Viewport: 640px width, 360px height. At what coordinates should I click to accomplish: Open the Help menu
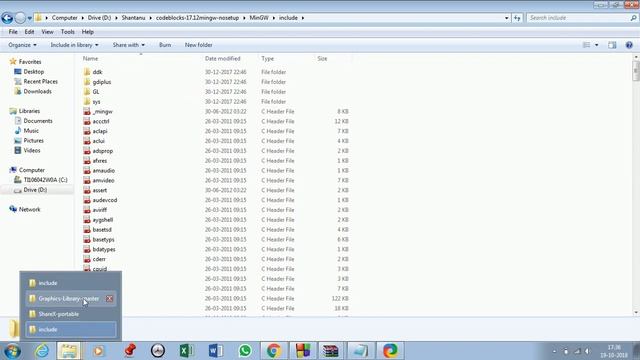88,32
